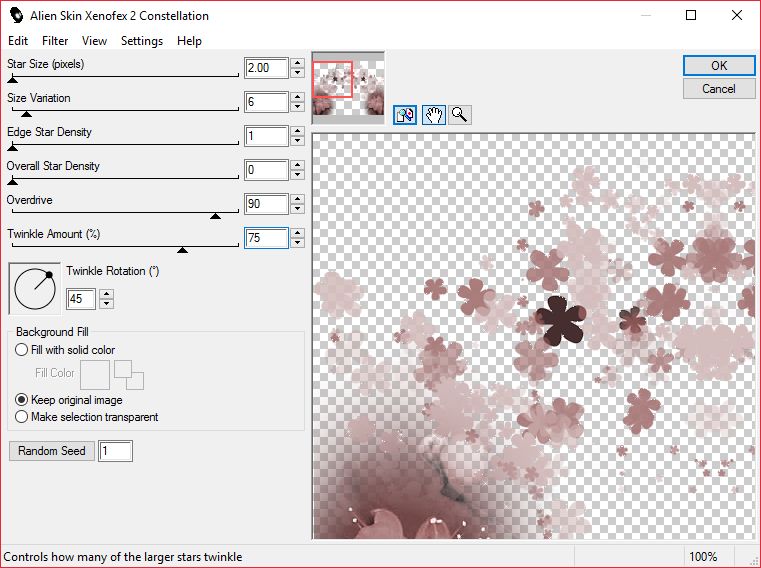
Task: Increase Twinkle Rotation with up arrow
Action: (106, 293)
